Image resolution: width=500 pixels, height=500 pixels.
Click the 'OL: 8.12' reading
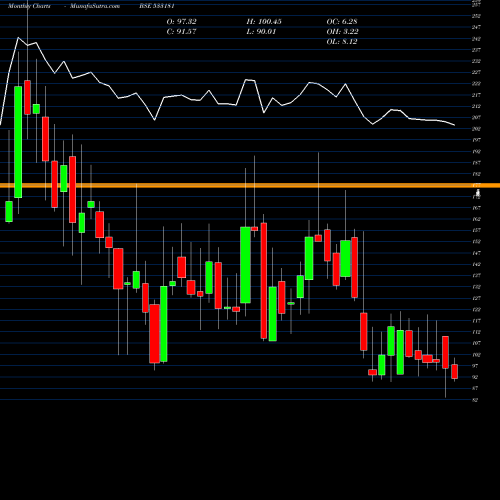342,42
